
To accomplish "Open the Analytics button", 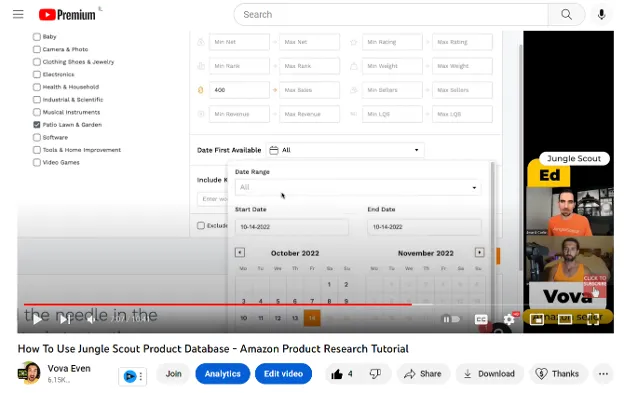I will click(x=222, y=374).
